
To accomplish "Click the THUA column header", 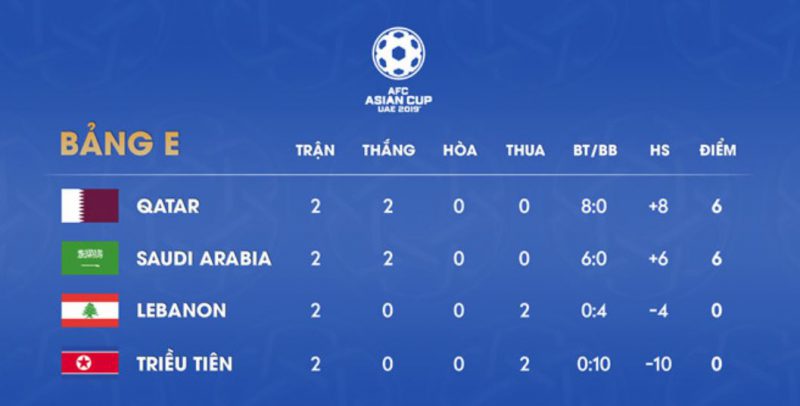I will coord(526,150).
